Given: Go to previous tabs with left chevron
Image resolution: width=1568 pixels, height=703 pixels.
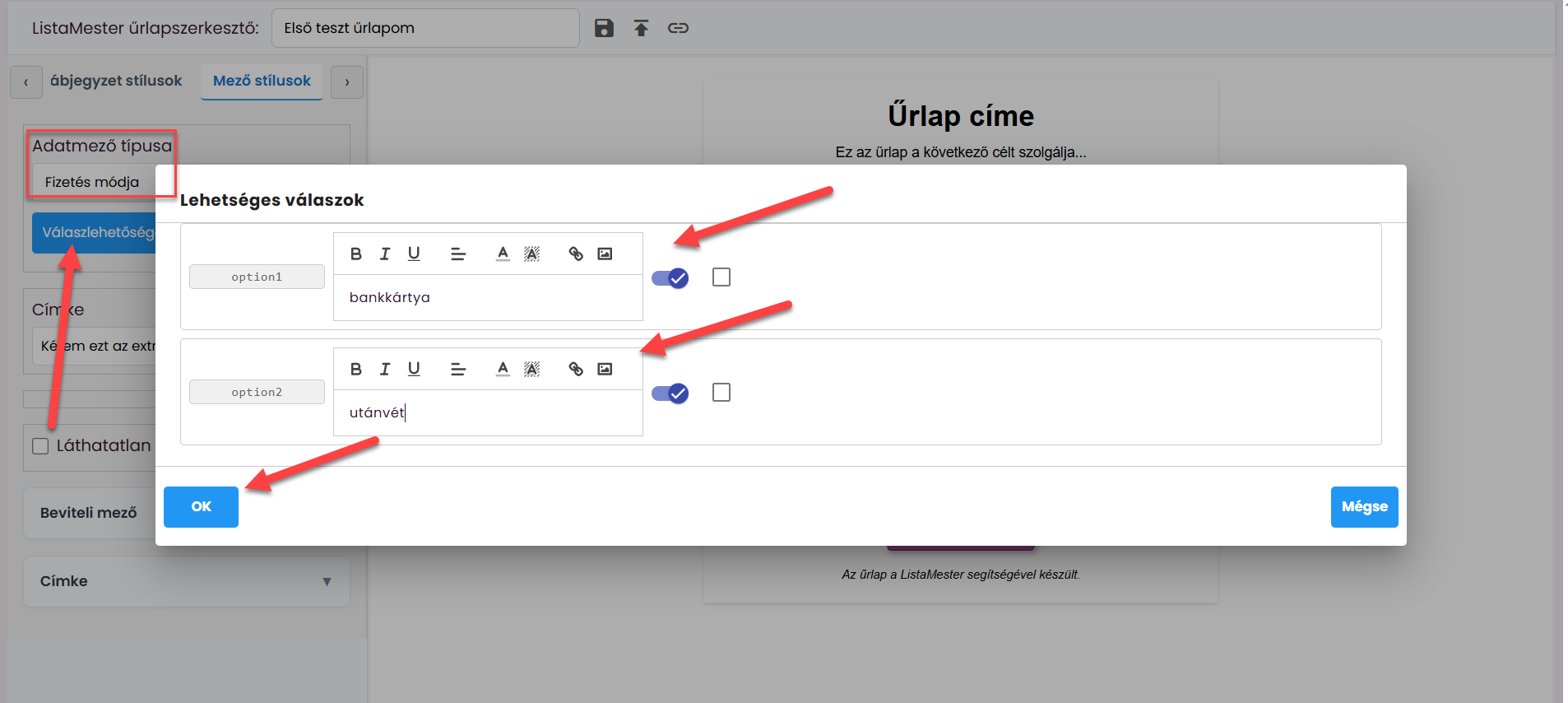Looking at the screenshot, I should click(26, 82).
